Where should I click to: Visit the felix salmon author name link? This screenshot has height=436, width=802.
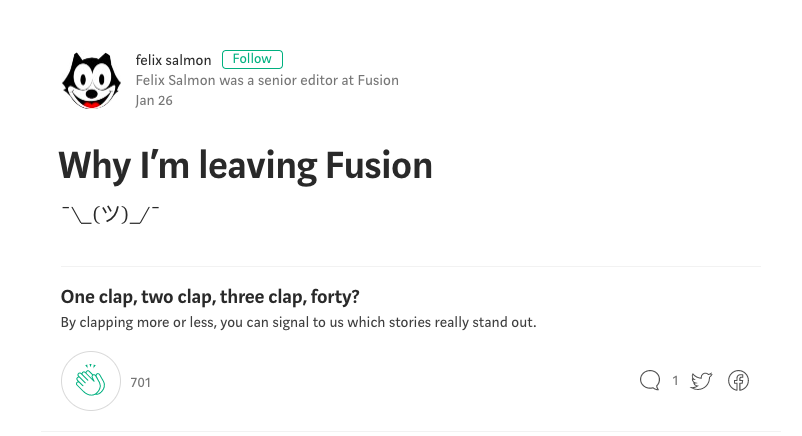(x=173, y=60)
